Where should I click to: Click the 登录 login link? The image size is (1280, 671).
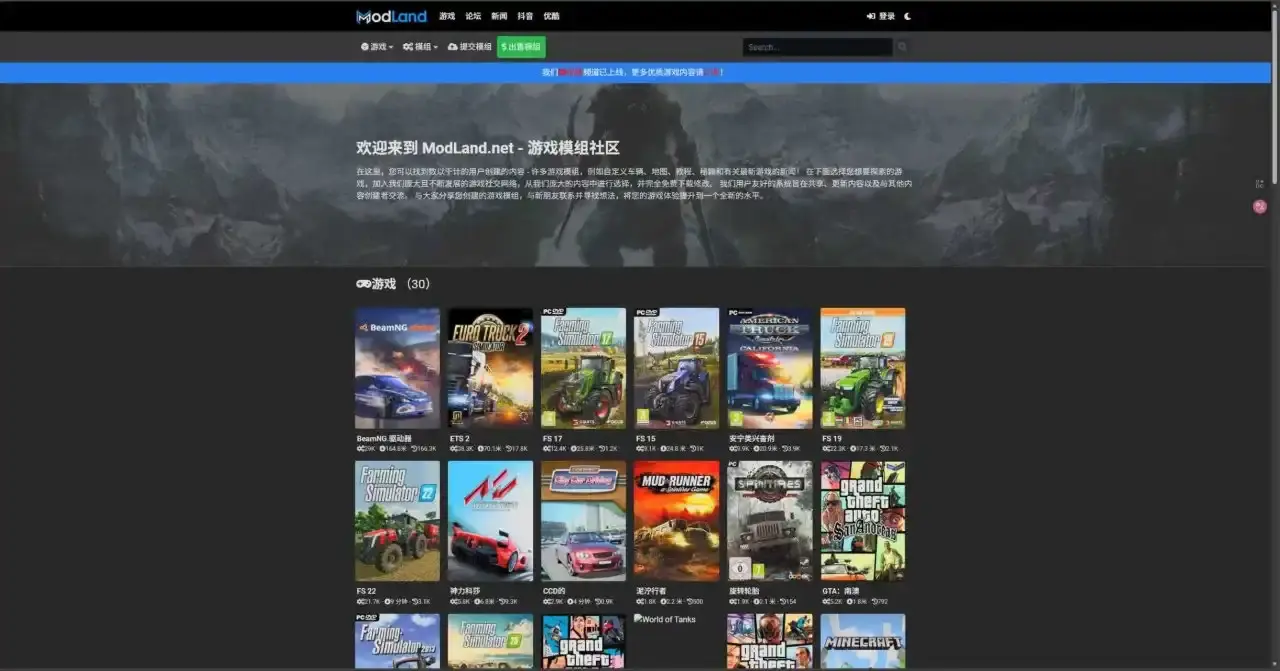881,16
